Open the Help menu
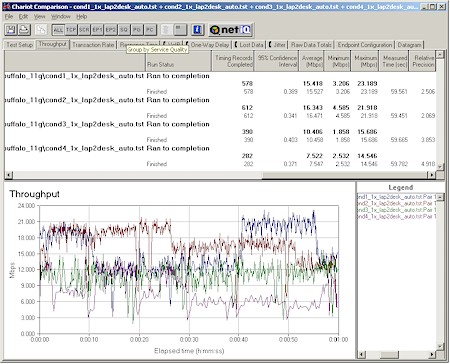Viewport: 450px width, 364px height. (x=81, y=16)
